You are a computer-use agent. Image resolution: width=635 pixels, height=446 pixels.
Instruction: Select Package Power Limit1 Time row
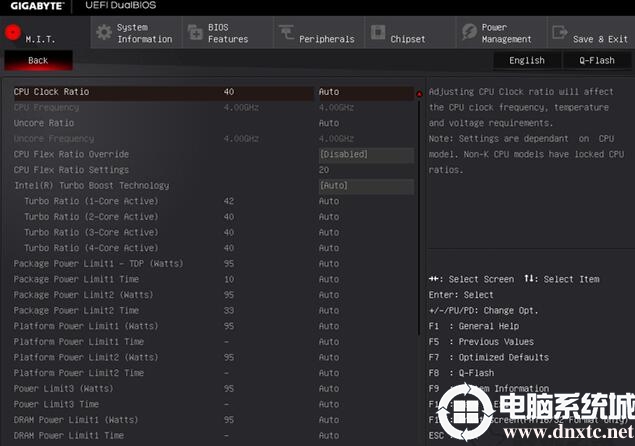coord(76,279)
